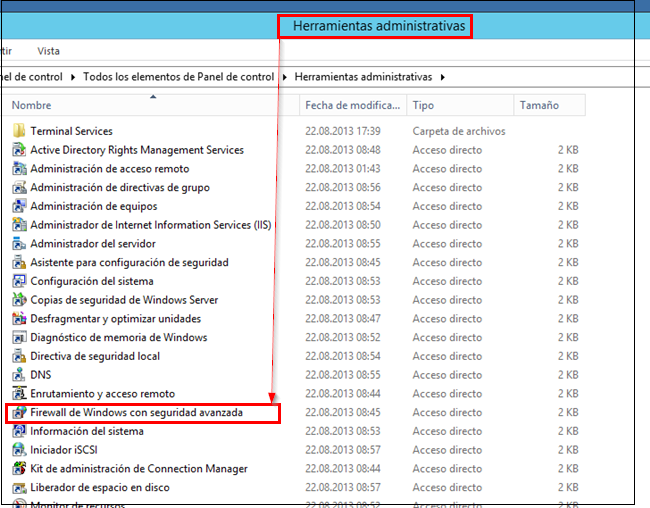Click the DNS shortcut icon
This screenshot has height=508, width=650.
pyautogui.click(x=19, y=375)
